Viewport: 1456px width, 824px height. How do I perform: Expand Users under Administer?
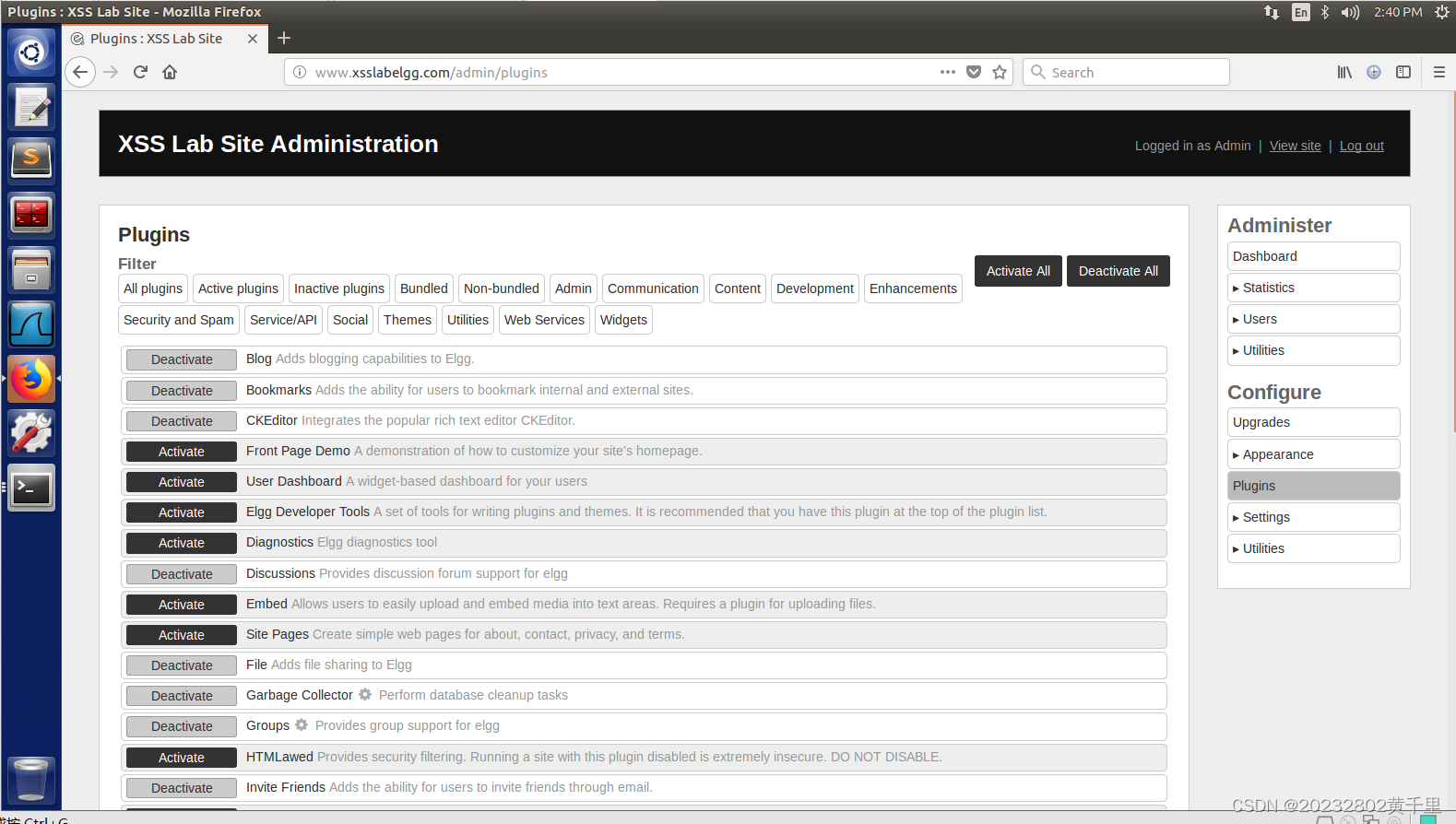tap(1313, 319)
